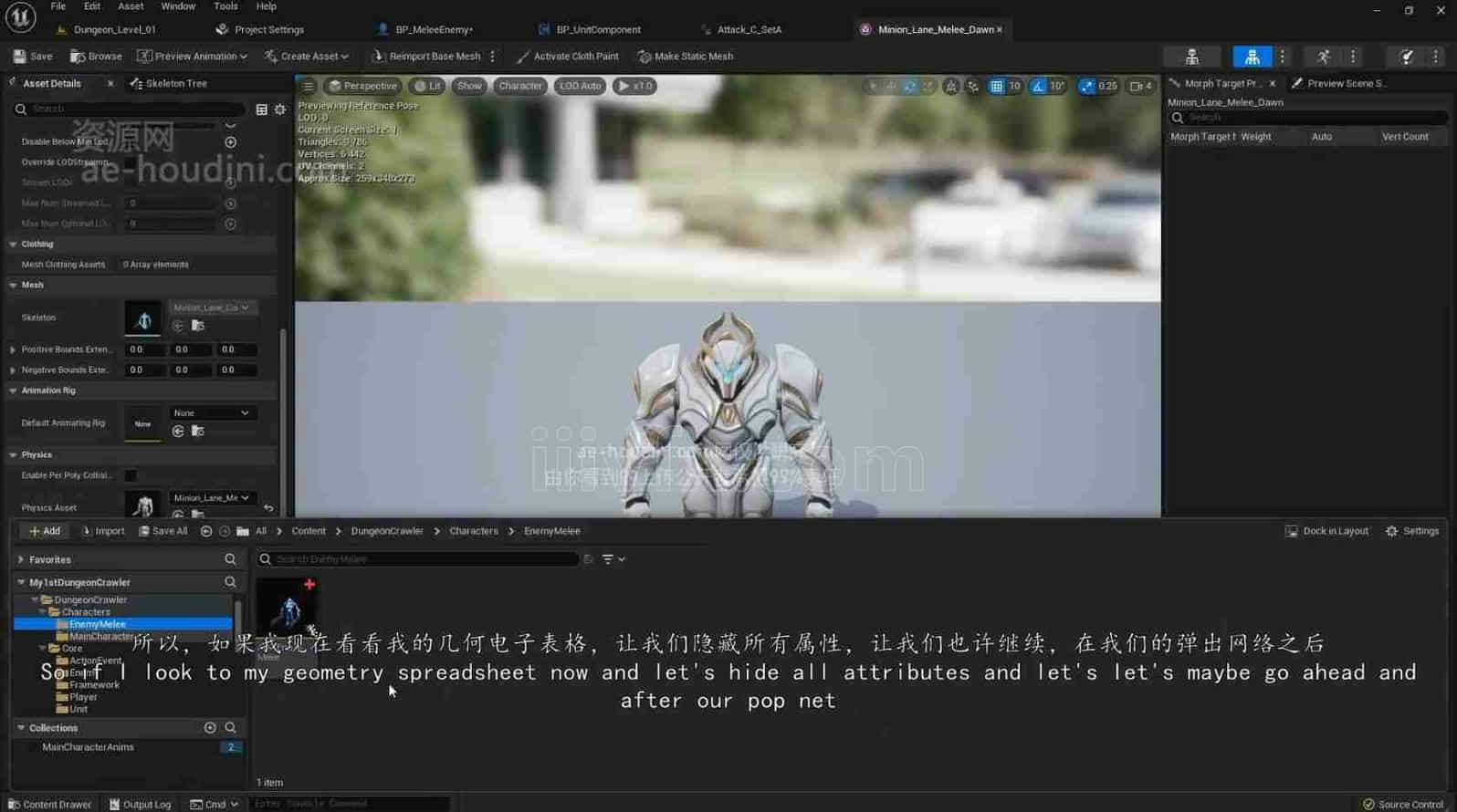Use selected asset for Default Animating Rig

pyautogui.click(x=179, y=432)
